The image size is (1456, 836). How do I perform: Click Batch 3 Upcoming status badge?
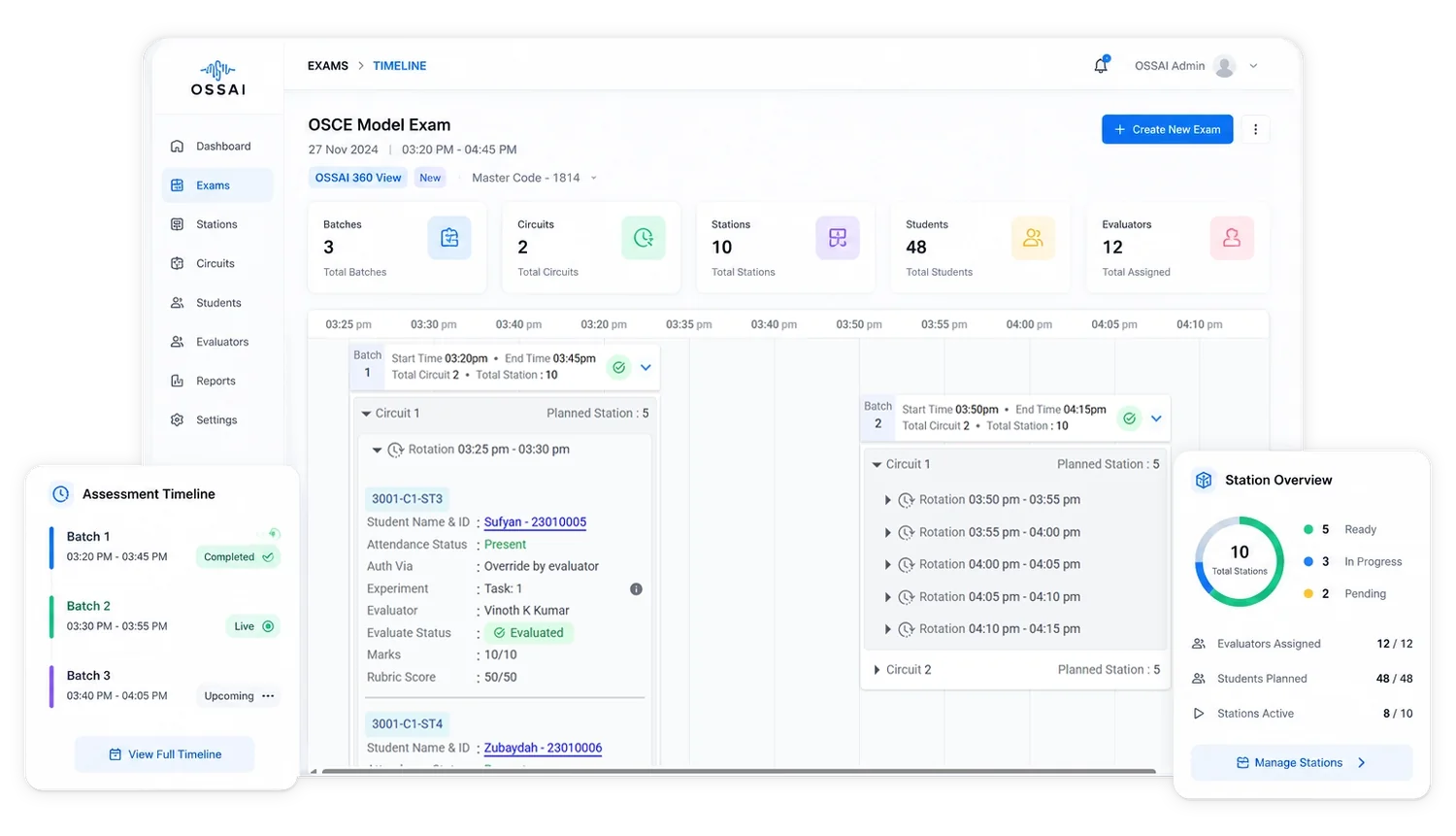click(x=239, y=696)
